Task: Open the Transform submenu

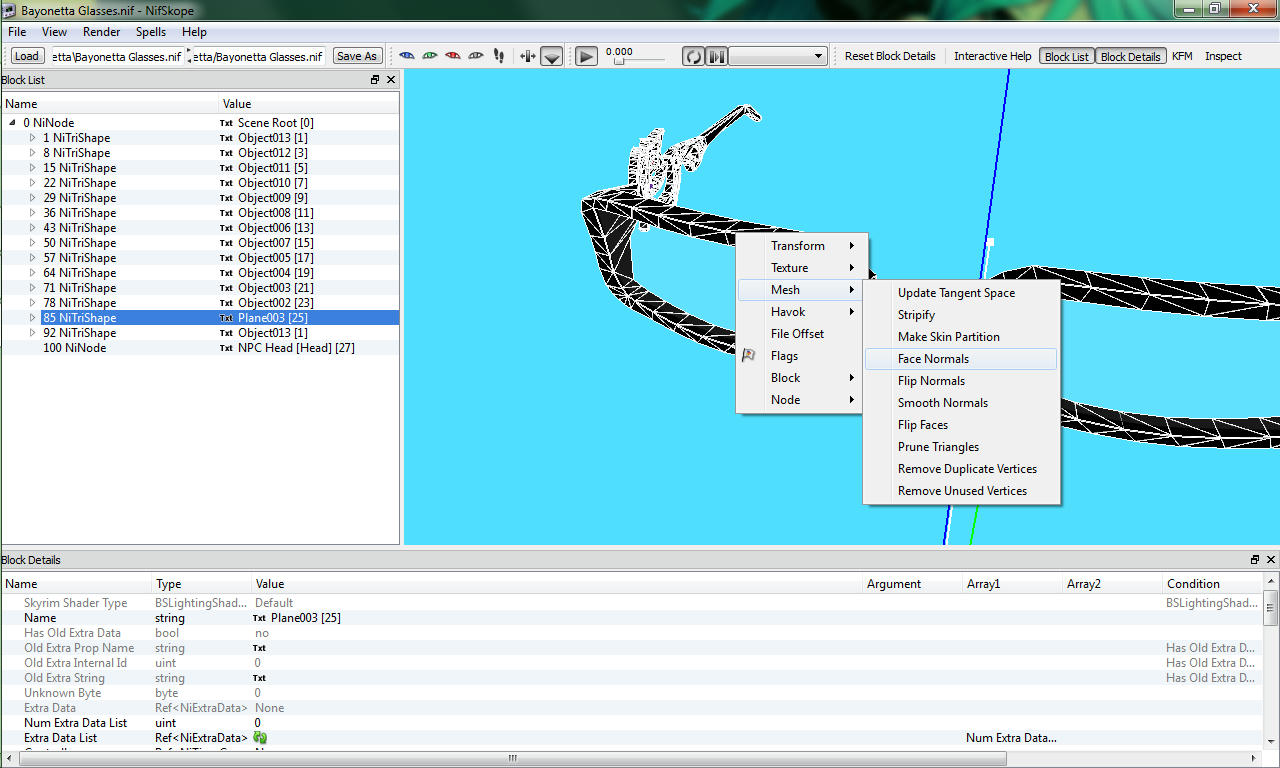Action: (x=800, y=246)
